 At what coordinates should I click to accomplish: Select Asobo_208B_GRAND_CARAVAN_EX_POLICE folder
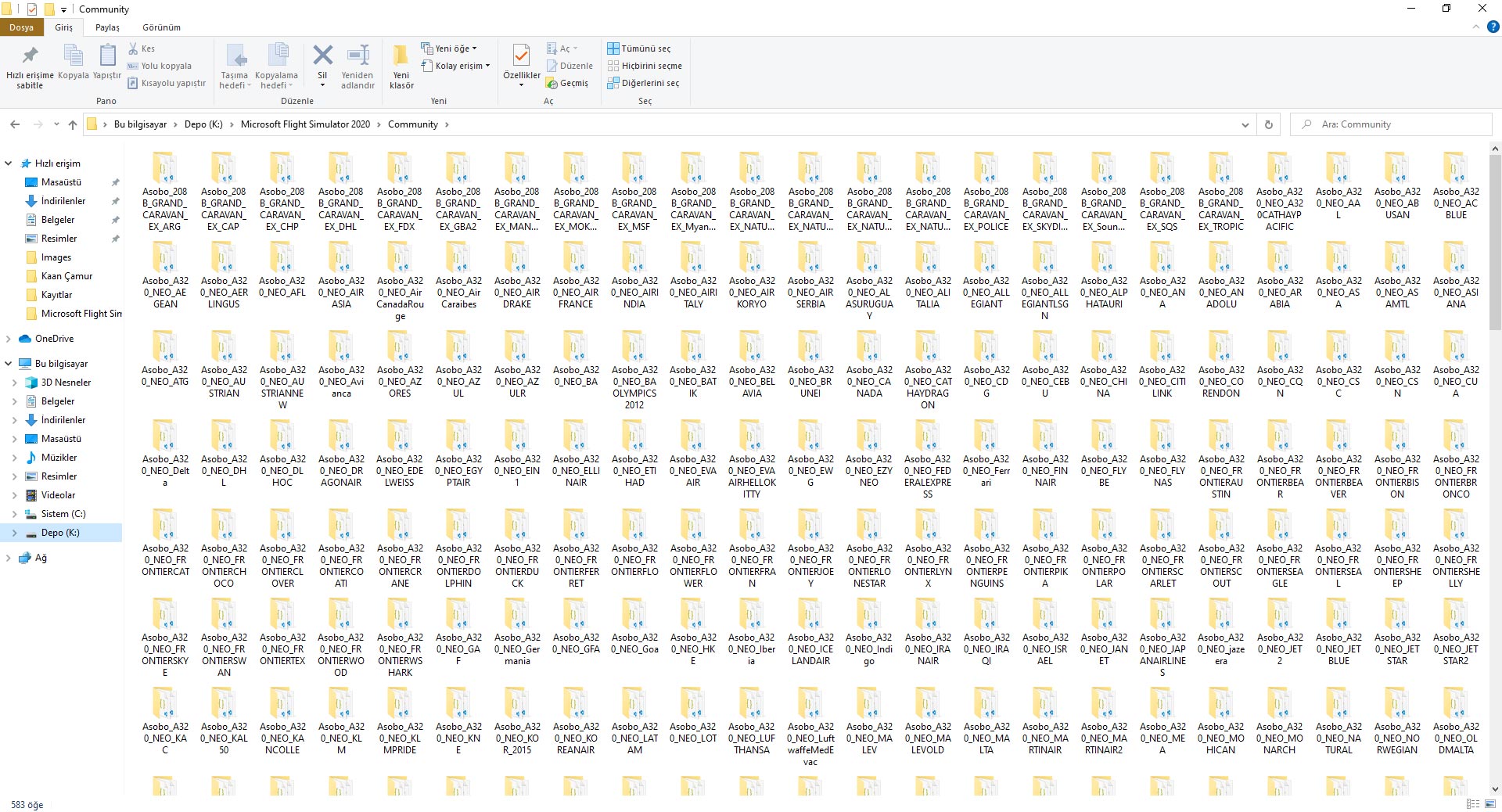(986, 192)
